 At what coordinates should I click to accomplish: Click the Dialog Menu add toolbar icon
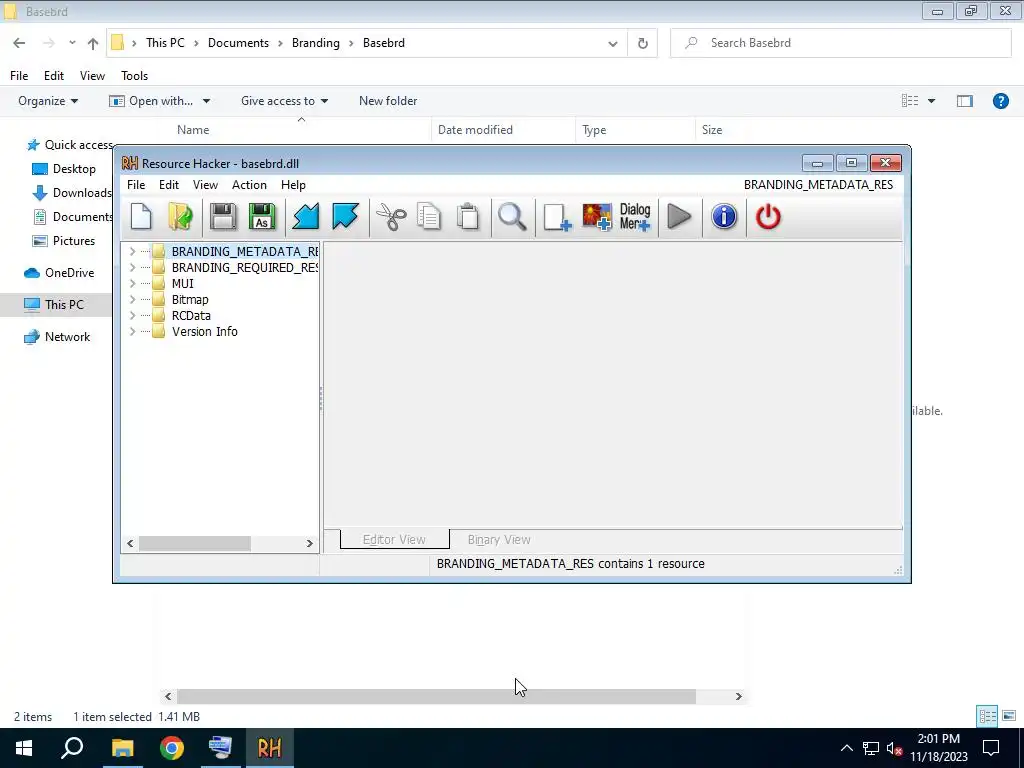coord(635,217)
